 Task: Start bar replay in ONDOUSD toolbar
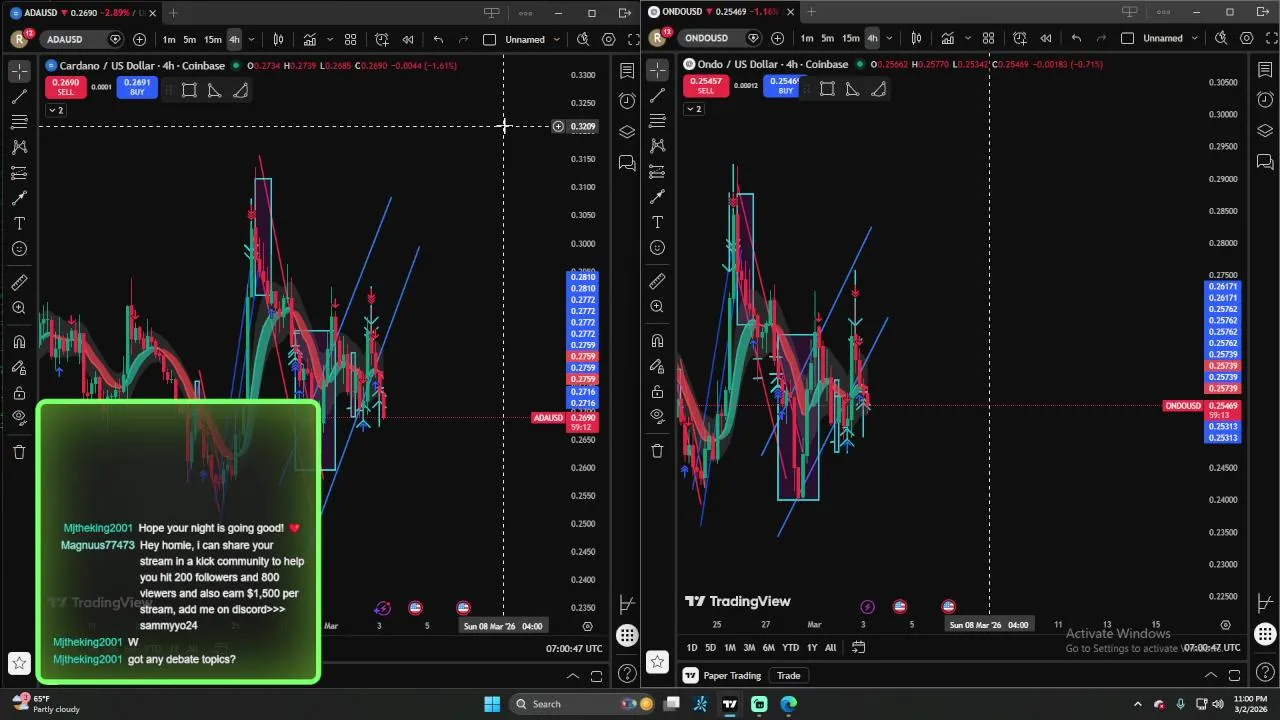[x=1045, y=38]
